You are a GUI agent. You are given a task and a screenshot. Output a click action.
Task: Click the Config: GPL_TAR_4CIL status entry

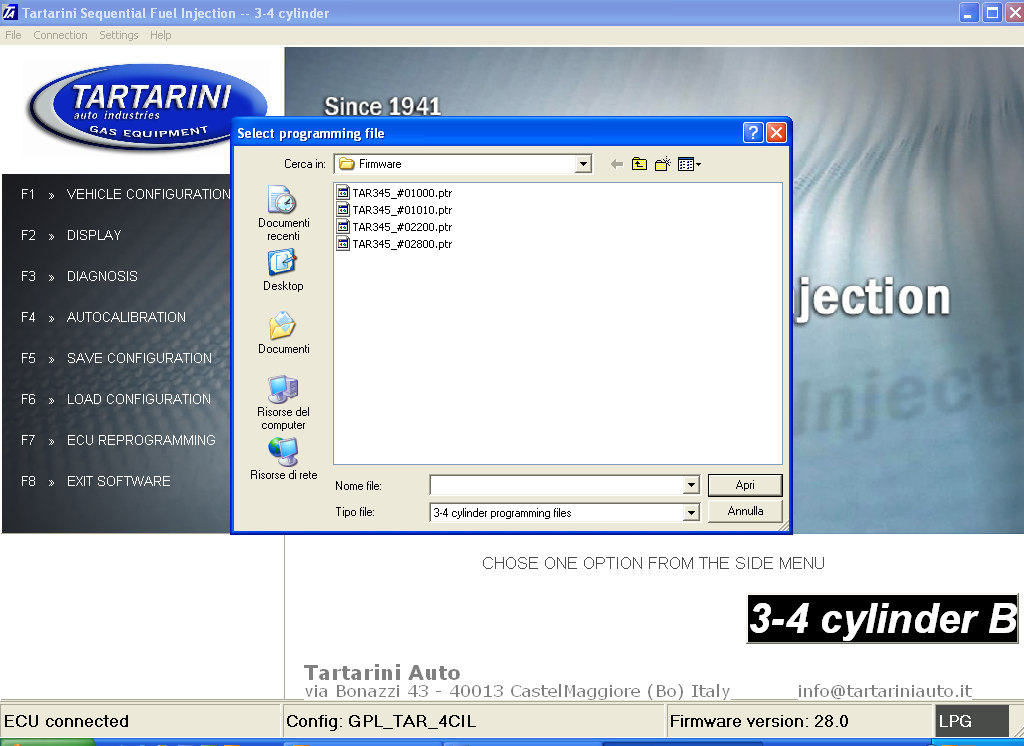(381, 721)
